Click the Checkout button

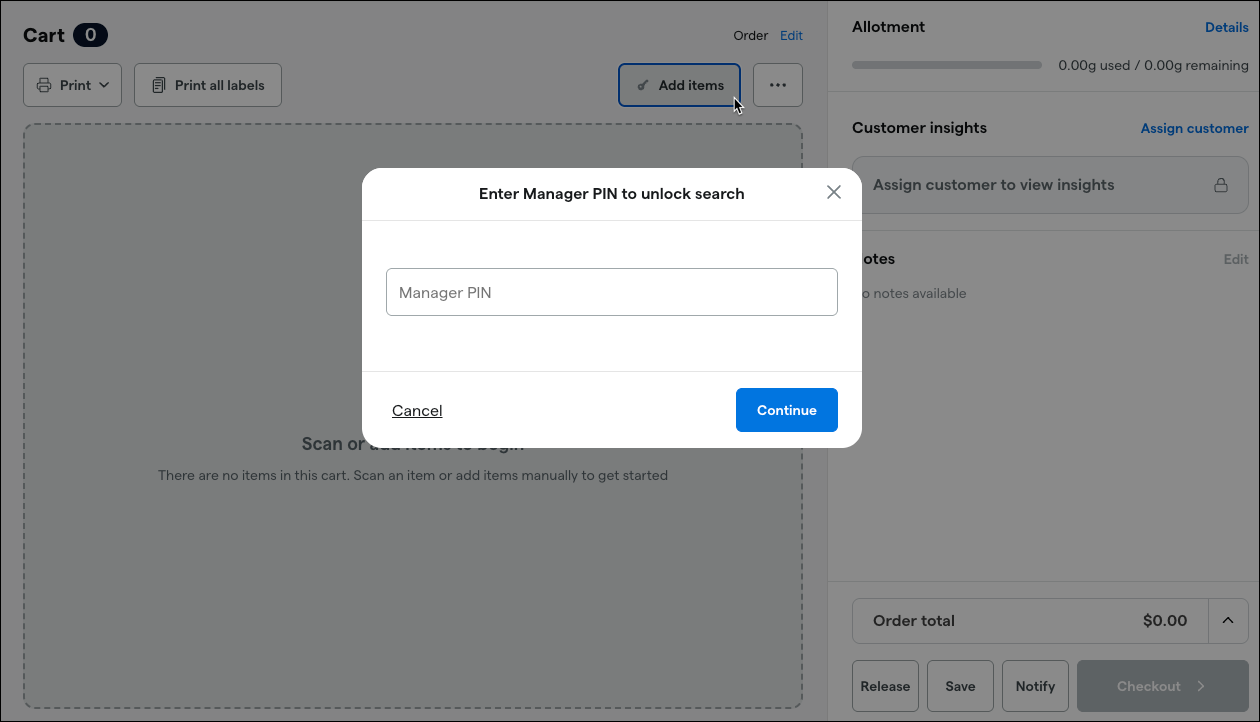[x=1162, y=686]
